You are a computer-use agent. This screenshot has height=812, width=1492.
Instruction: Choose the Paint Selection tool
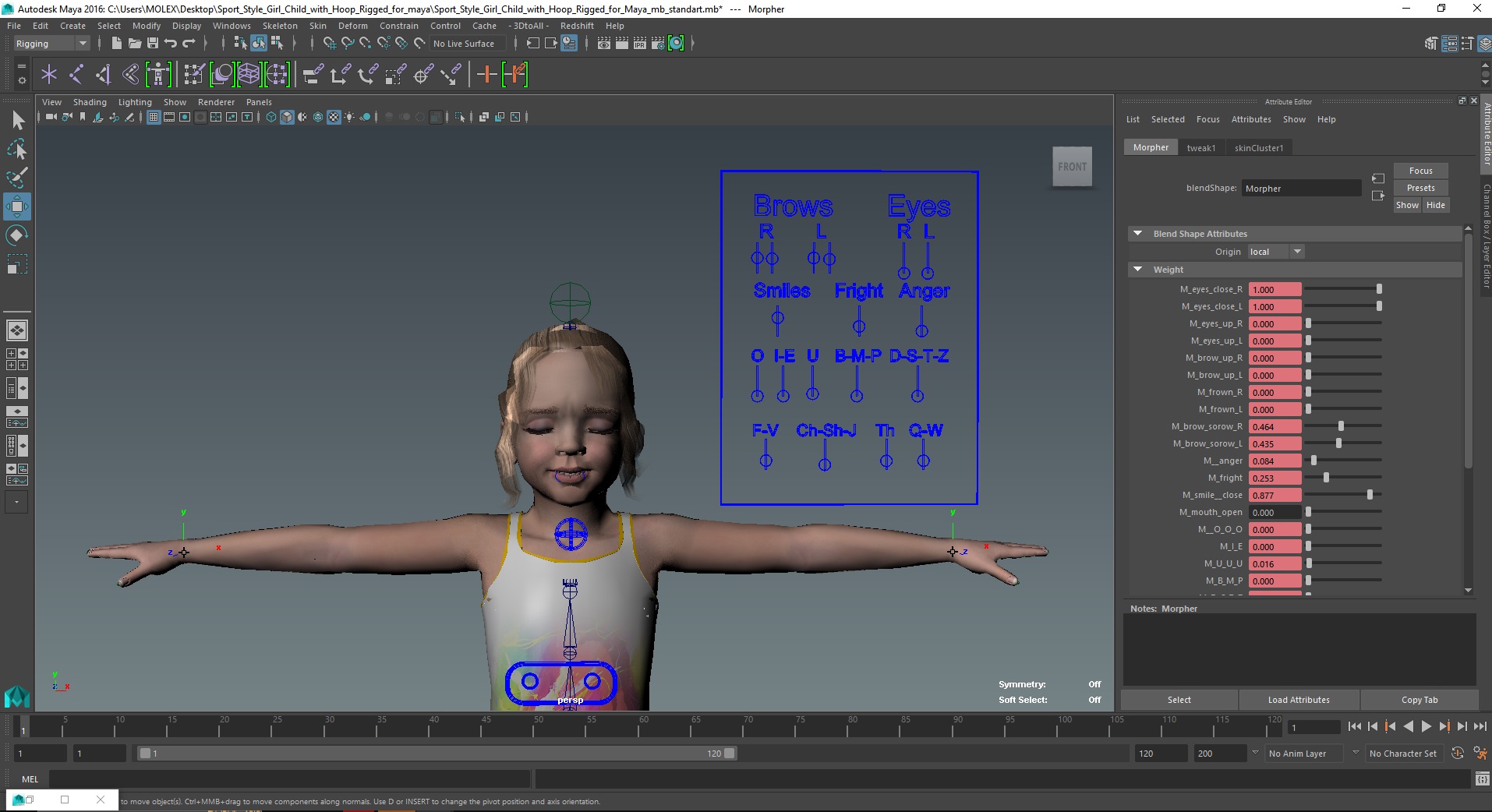pos(17,178)
